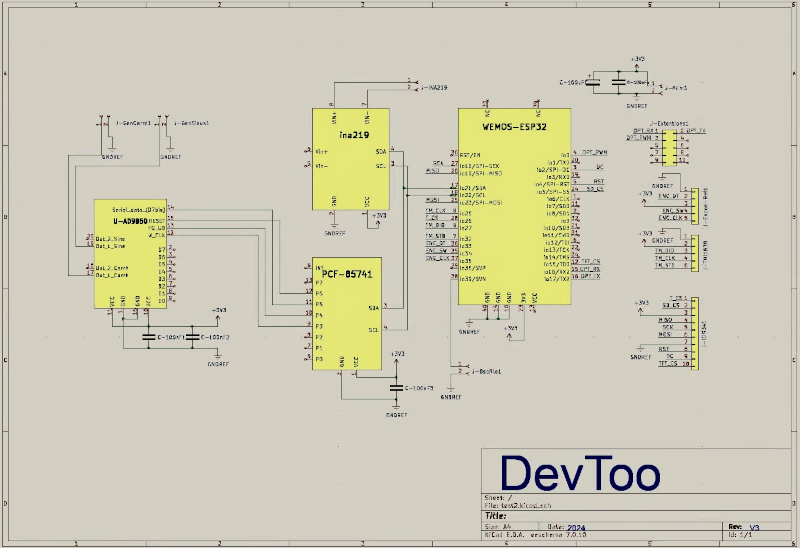Select the J-Extentions1 ten-pin header
The image size is (800, 548).
click(x=670, y=147)
